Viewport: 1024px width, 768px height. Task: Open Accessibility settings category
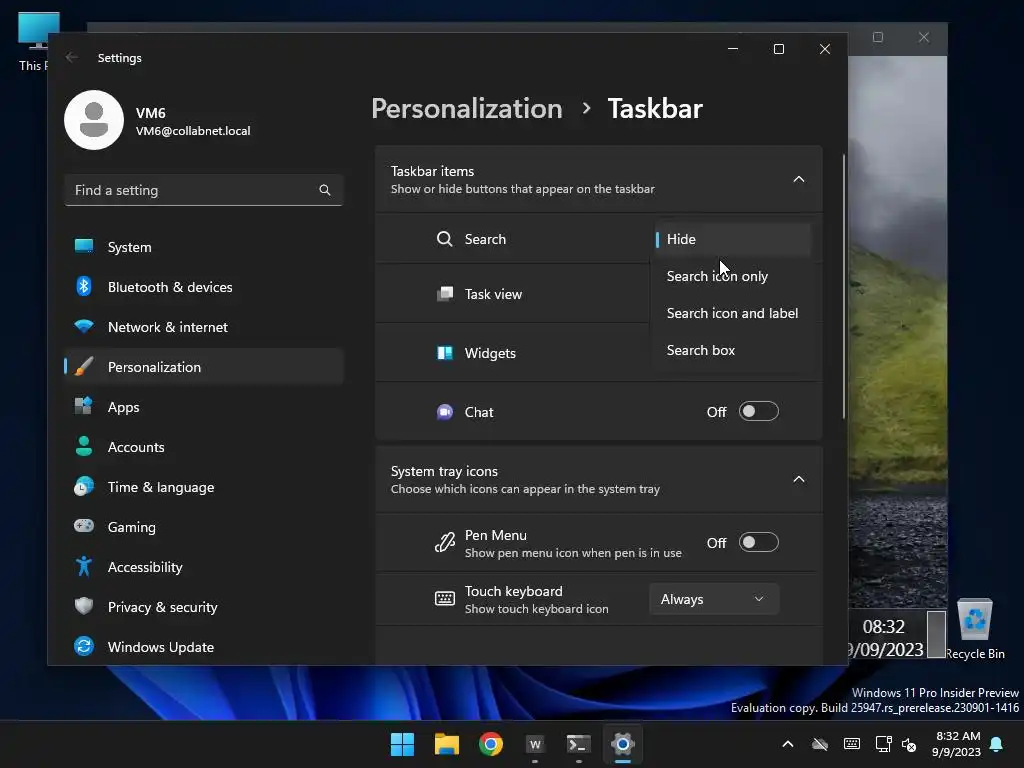[204, 567]
